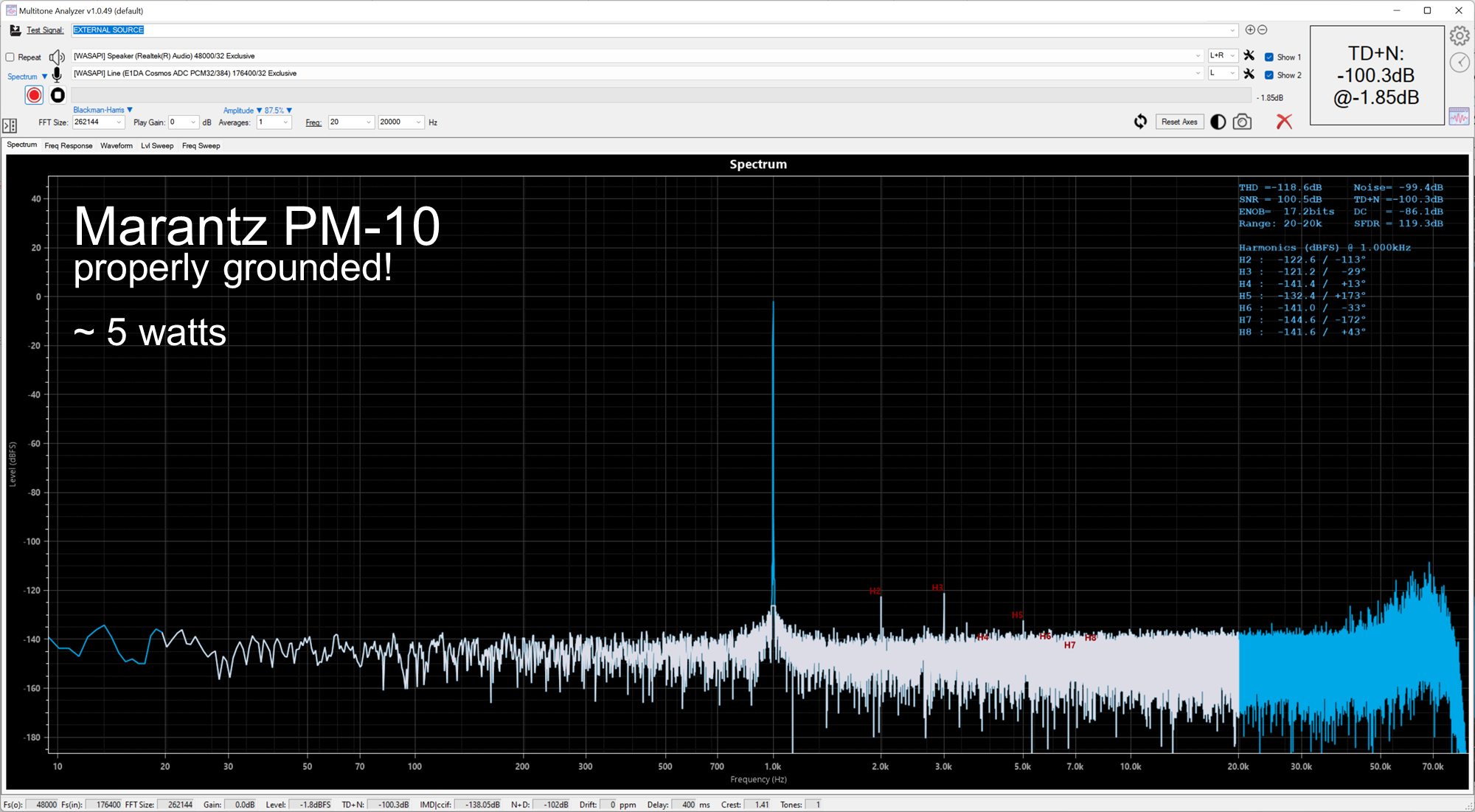Stop capture with the black stop button
1475x812 pixels.
click(58, 95)
